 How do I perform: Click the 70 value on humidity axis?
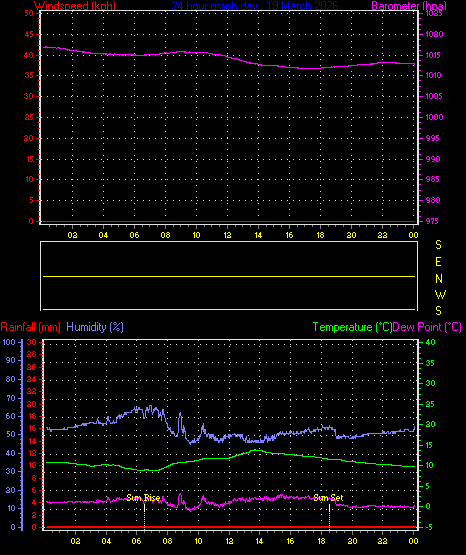(x=11, y=398)
